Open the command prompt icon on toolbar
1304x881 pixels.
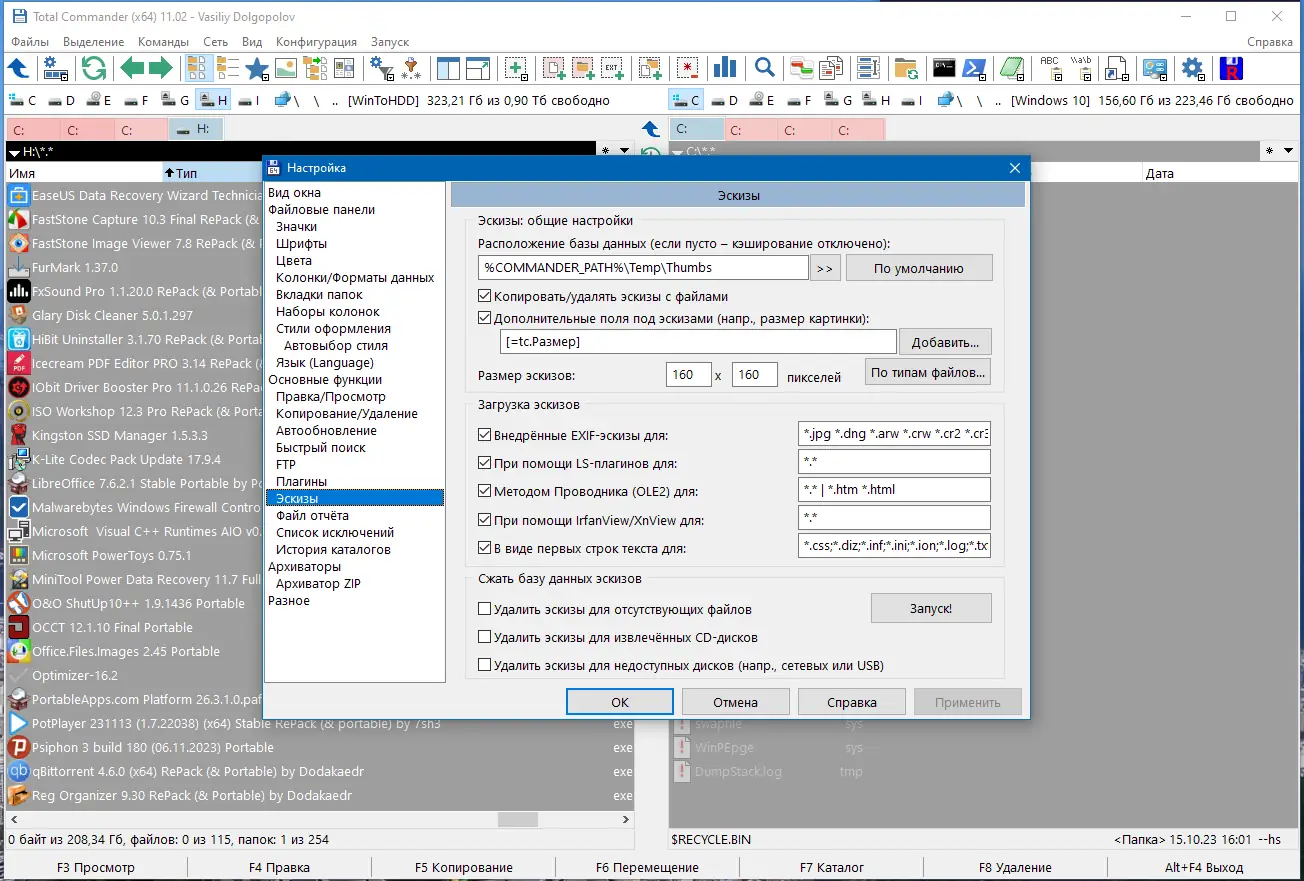pos(942,68)
